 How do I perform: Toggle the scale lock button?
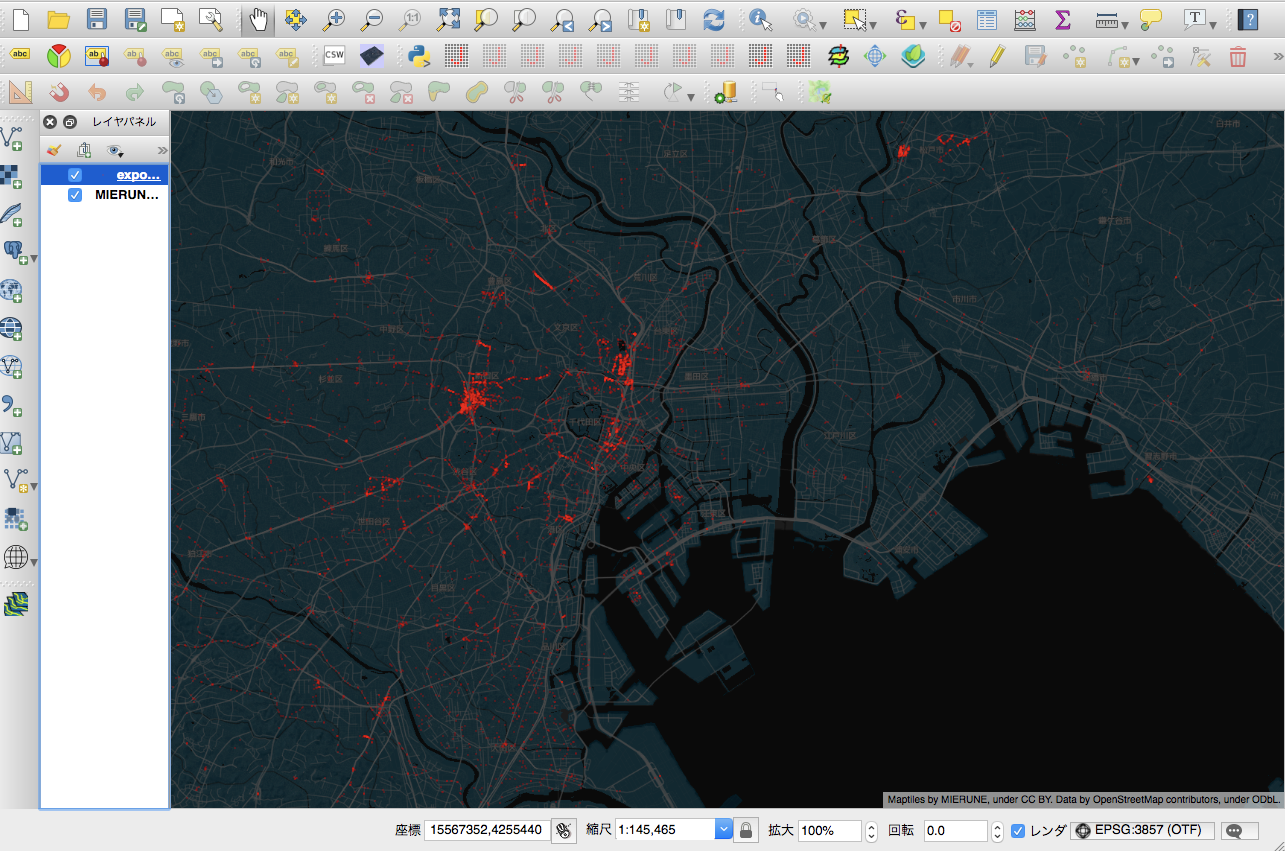(745, 831)
